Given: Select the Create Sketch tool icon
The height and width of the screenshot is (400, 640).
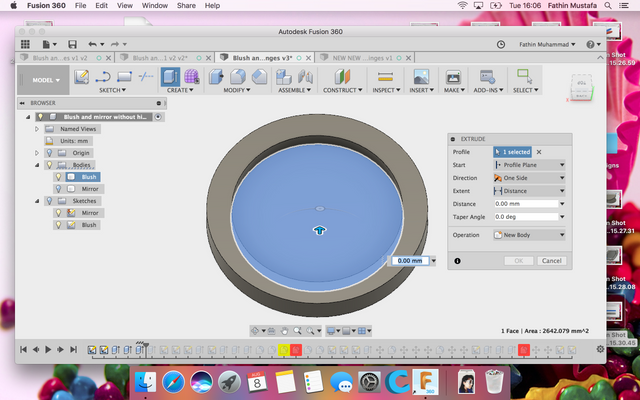Looking at the screenshot, I should tap(82, 77).
